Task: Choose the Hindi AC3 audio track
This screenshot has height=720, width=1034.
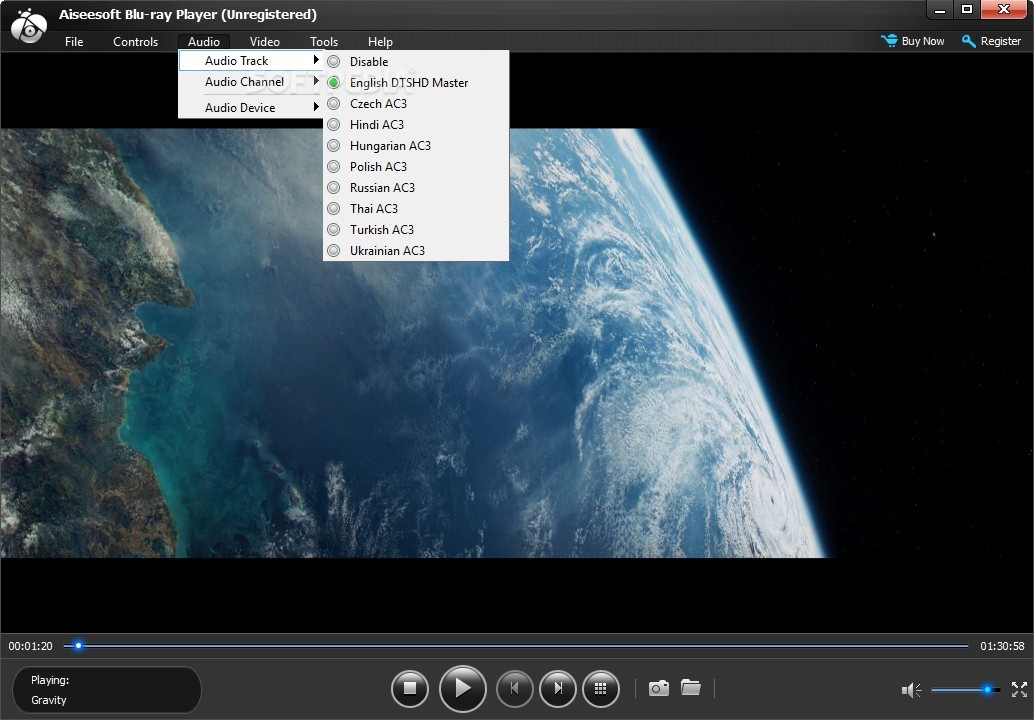Action: [416, 125]
